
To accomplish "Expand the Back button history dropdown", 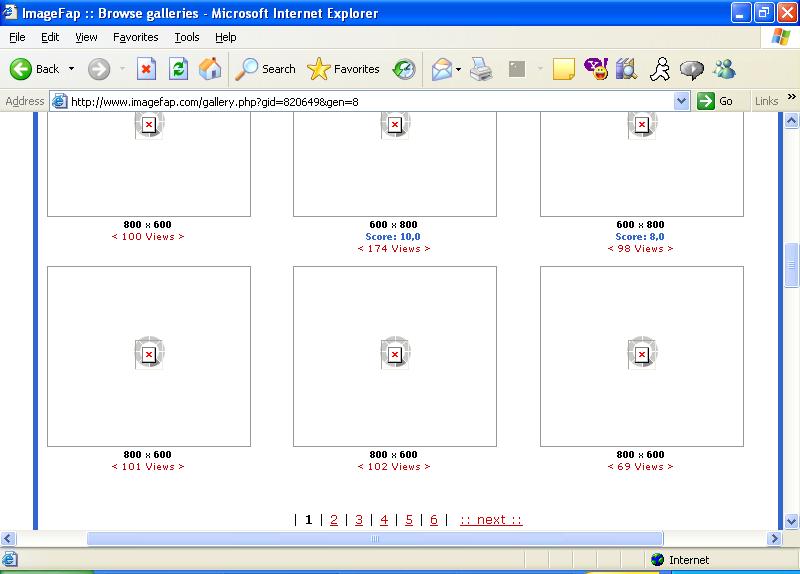I will tap(71, 69).
